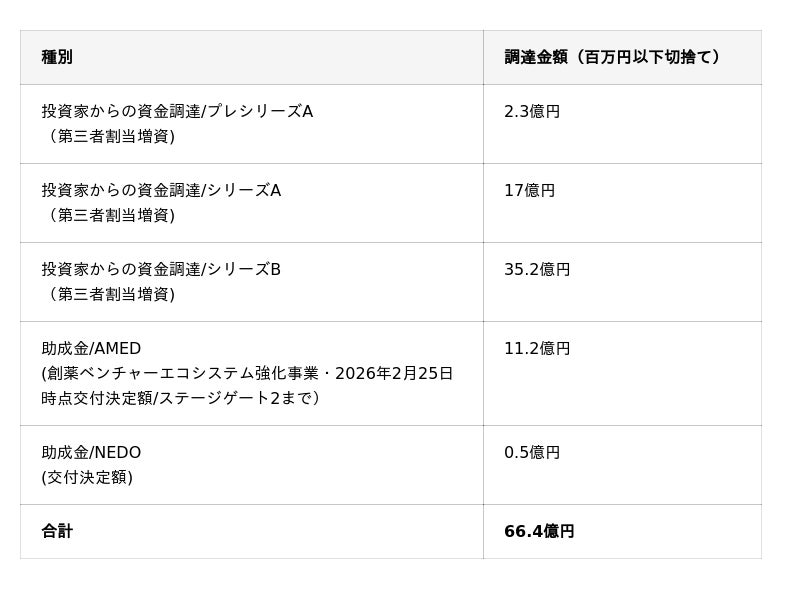Image resolution: width=800 pixels, height=589 pixels.
Task: Select the 助成金/AMED row label
Action: (91, 348)
